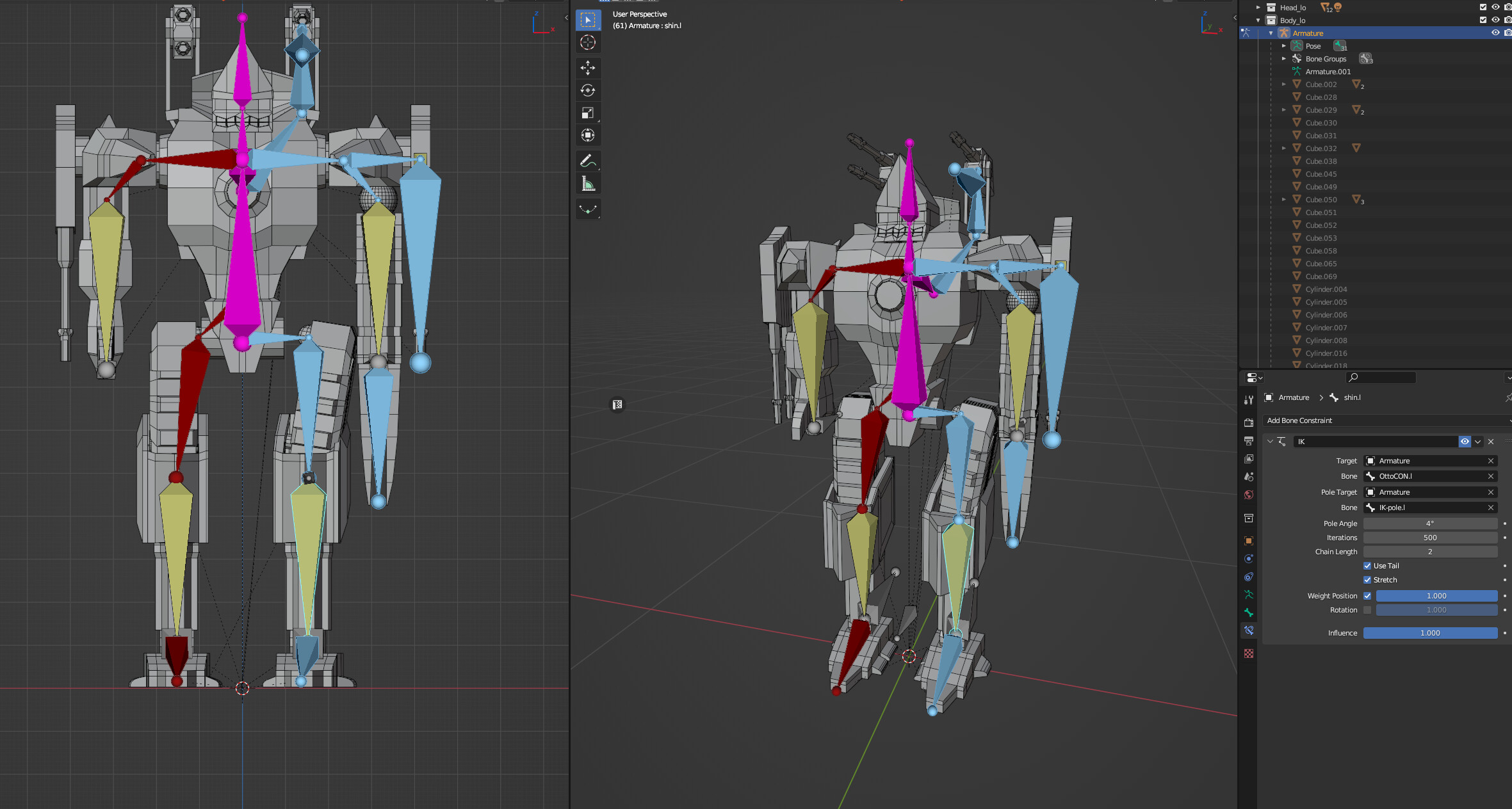
Task: Open the Bone properties tab
Action: point(1248,613)
